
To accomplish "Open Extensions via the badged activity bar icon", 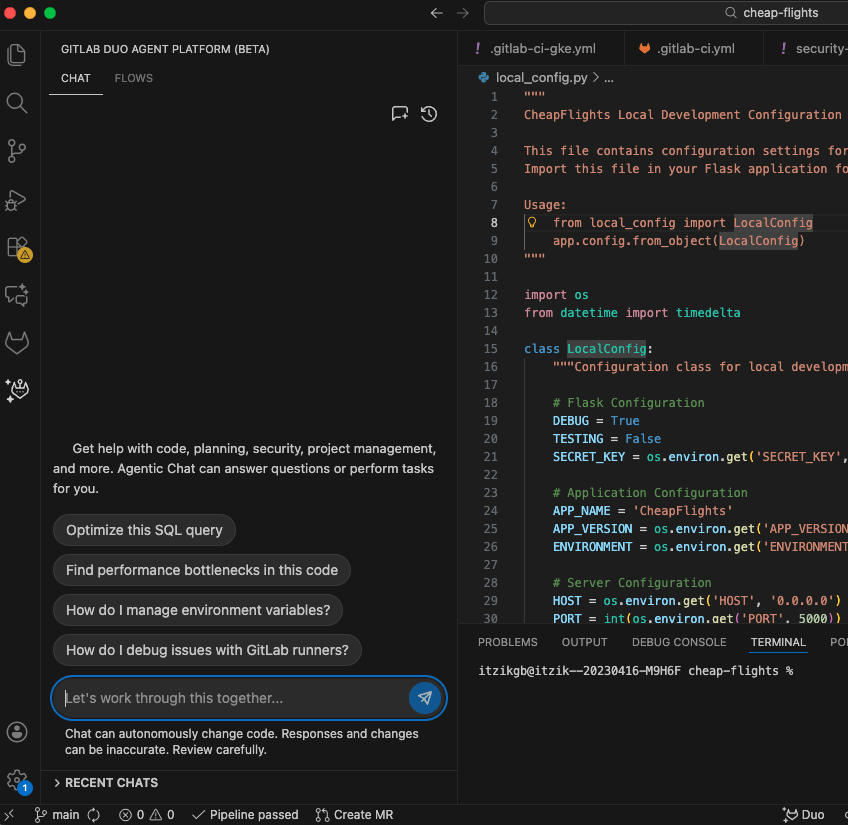I will coord(16,249).
